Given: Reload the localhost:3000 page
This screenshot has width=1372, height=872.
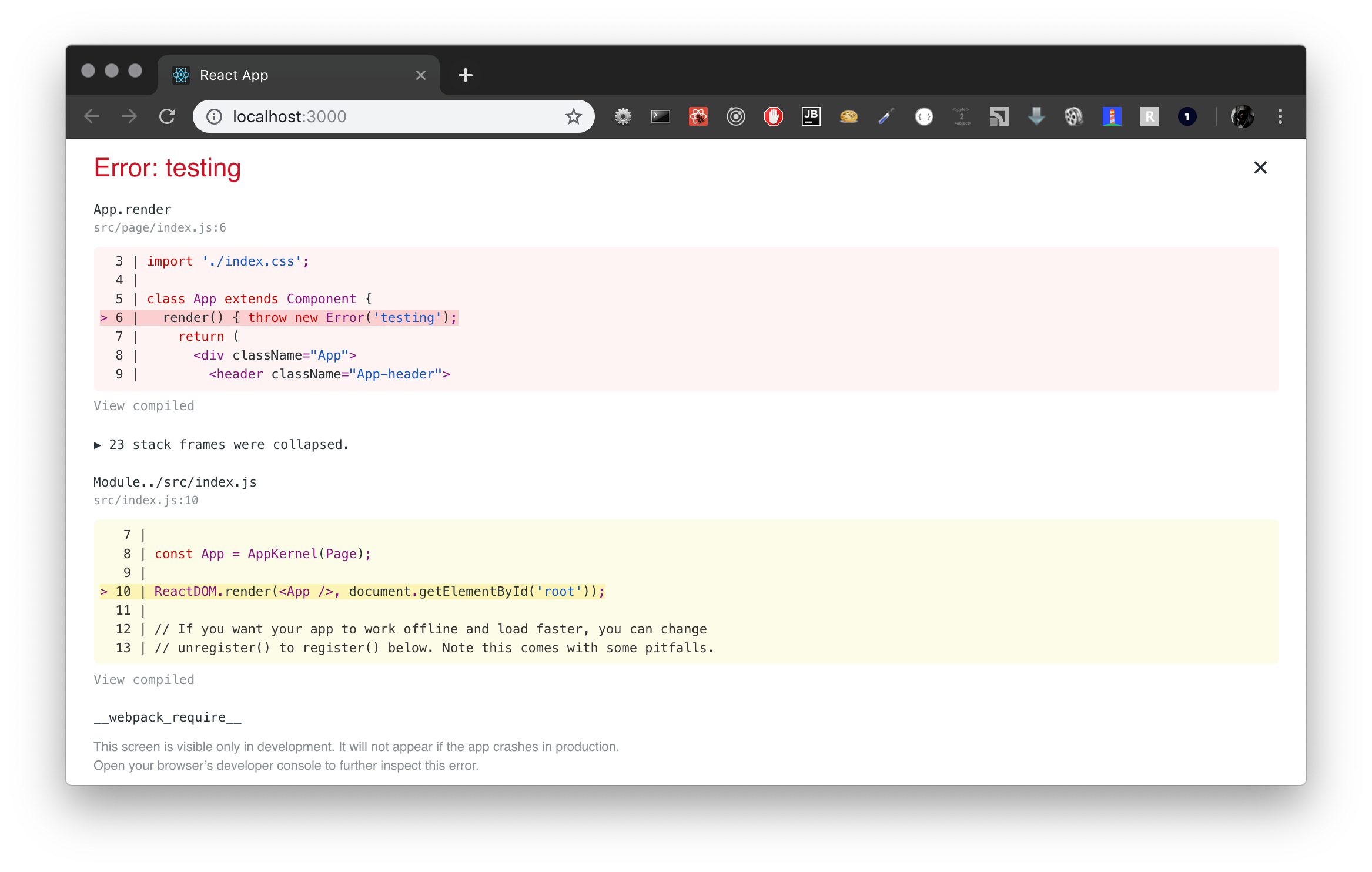Looking at the screenshot, I should 168,116.
